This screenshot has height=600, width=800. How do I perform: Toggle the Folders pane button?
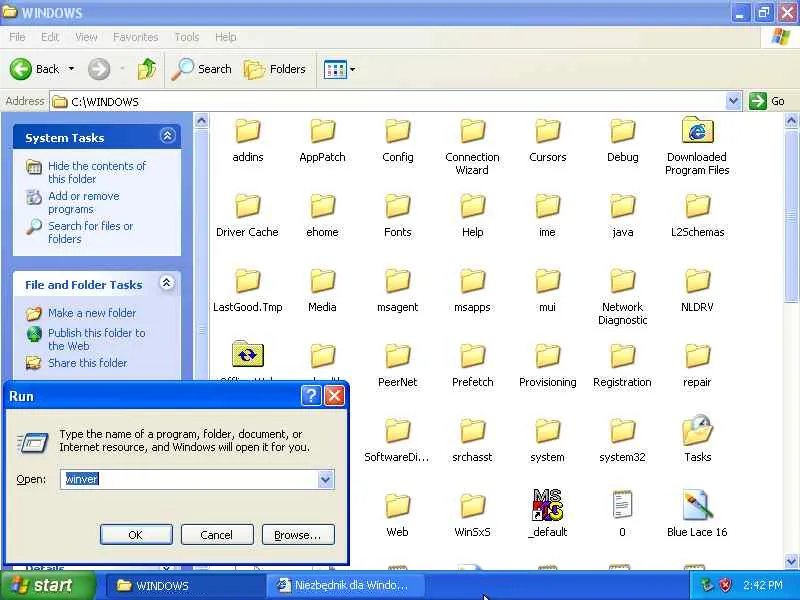click(275, 69)
